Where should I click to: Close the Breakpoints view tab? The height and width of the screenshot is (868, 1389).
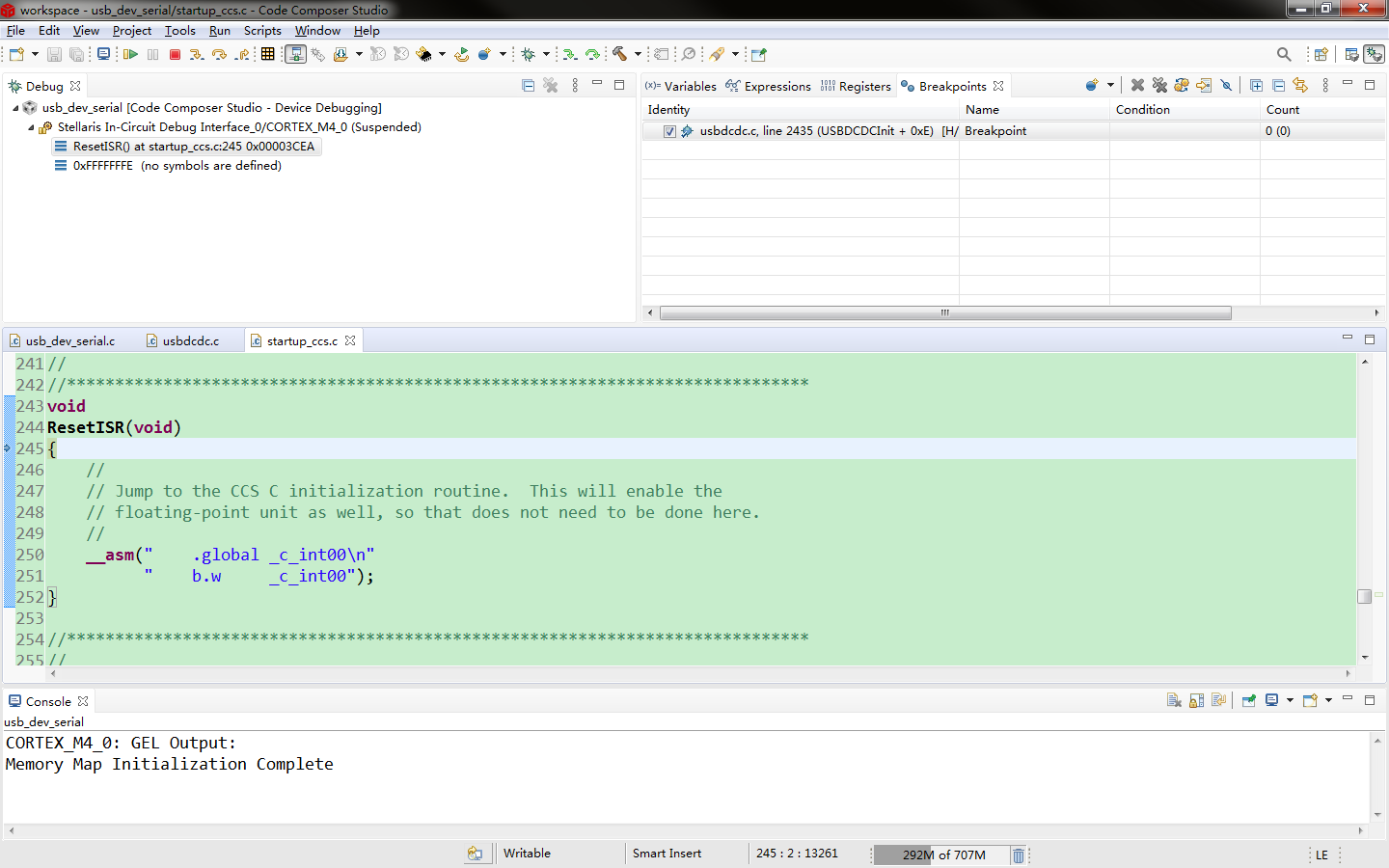point(998,87)
